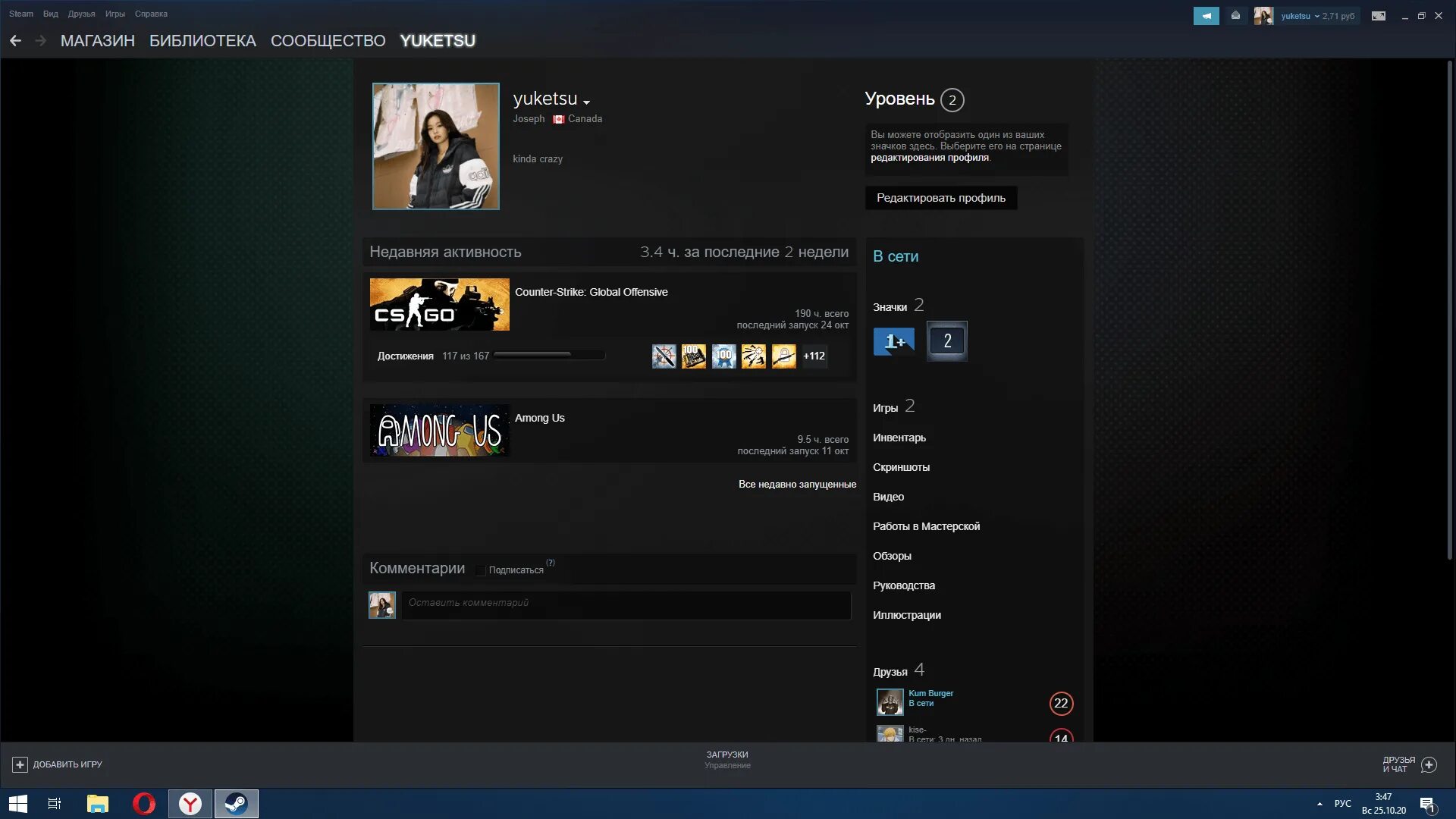1456x819 pixels.
Task: Click the Оставить комментарий text field
Action: pos(626,604)
